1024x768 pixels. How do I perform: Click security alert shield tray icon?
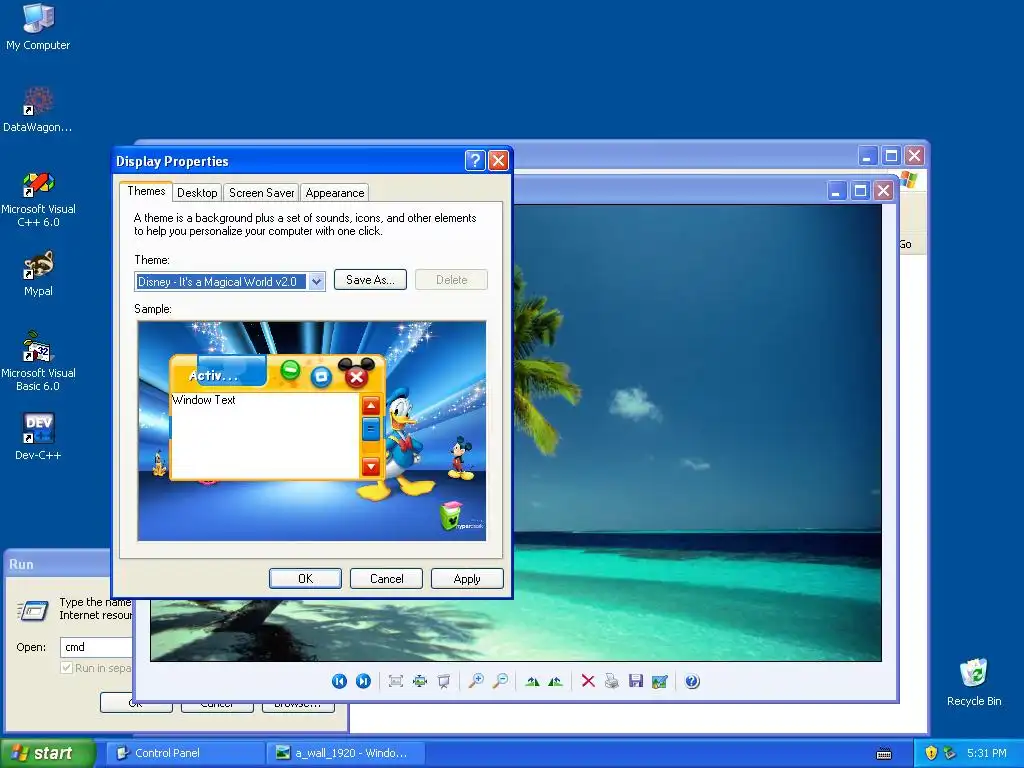coord(931,753)
